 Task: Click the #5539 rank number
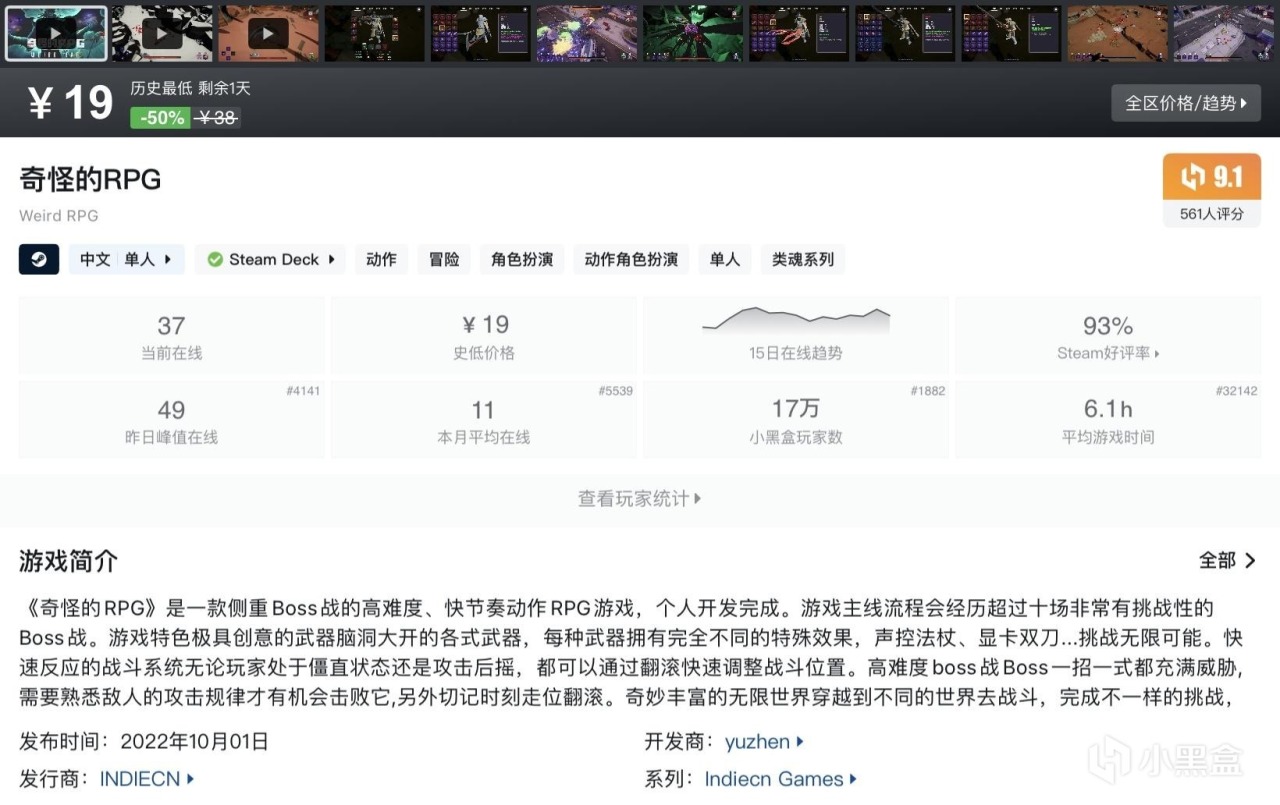click(616, 391)
